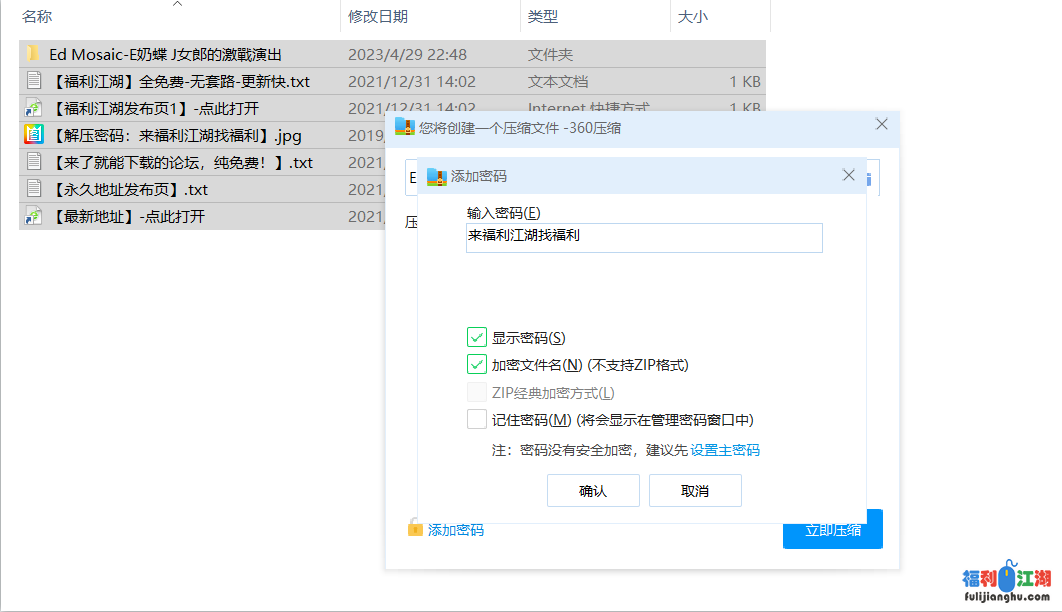
Task: Disable the 加密文件名 checkbox
Action: [476, 365]
